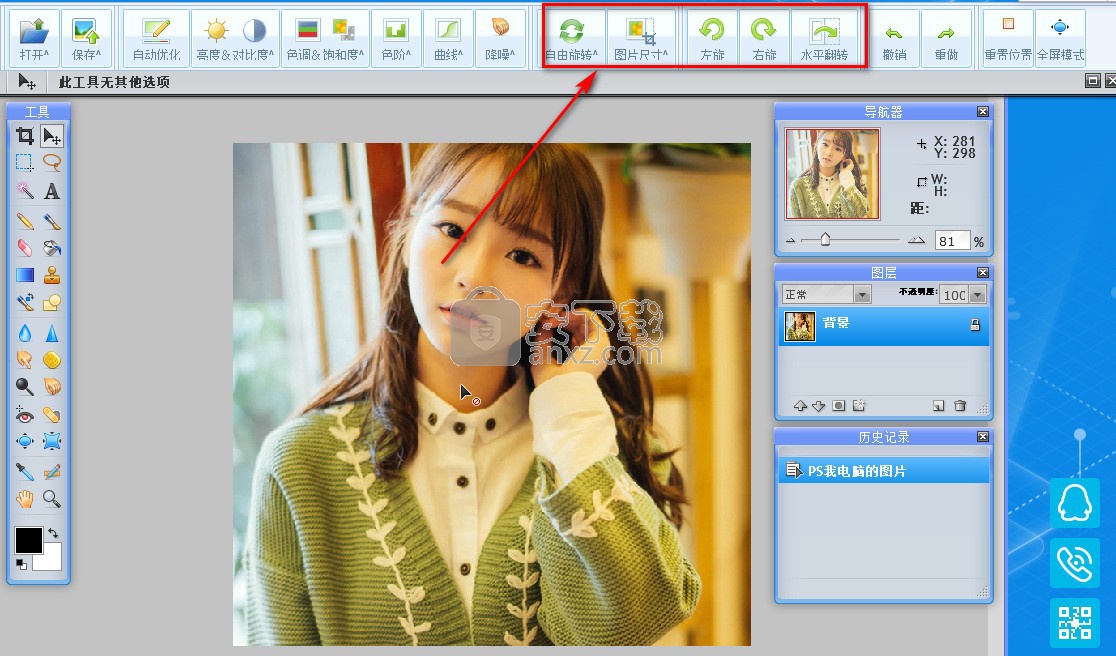This screenshot has height=656, width=1116.
Task: Open the 正常 blend mode dropdown
Action: pyautogui.click(x=826, y=294)
